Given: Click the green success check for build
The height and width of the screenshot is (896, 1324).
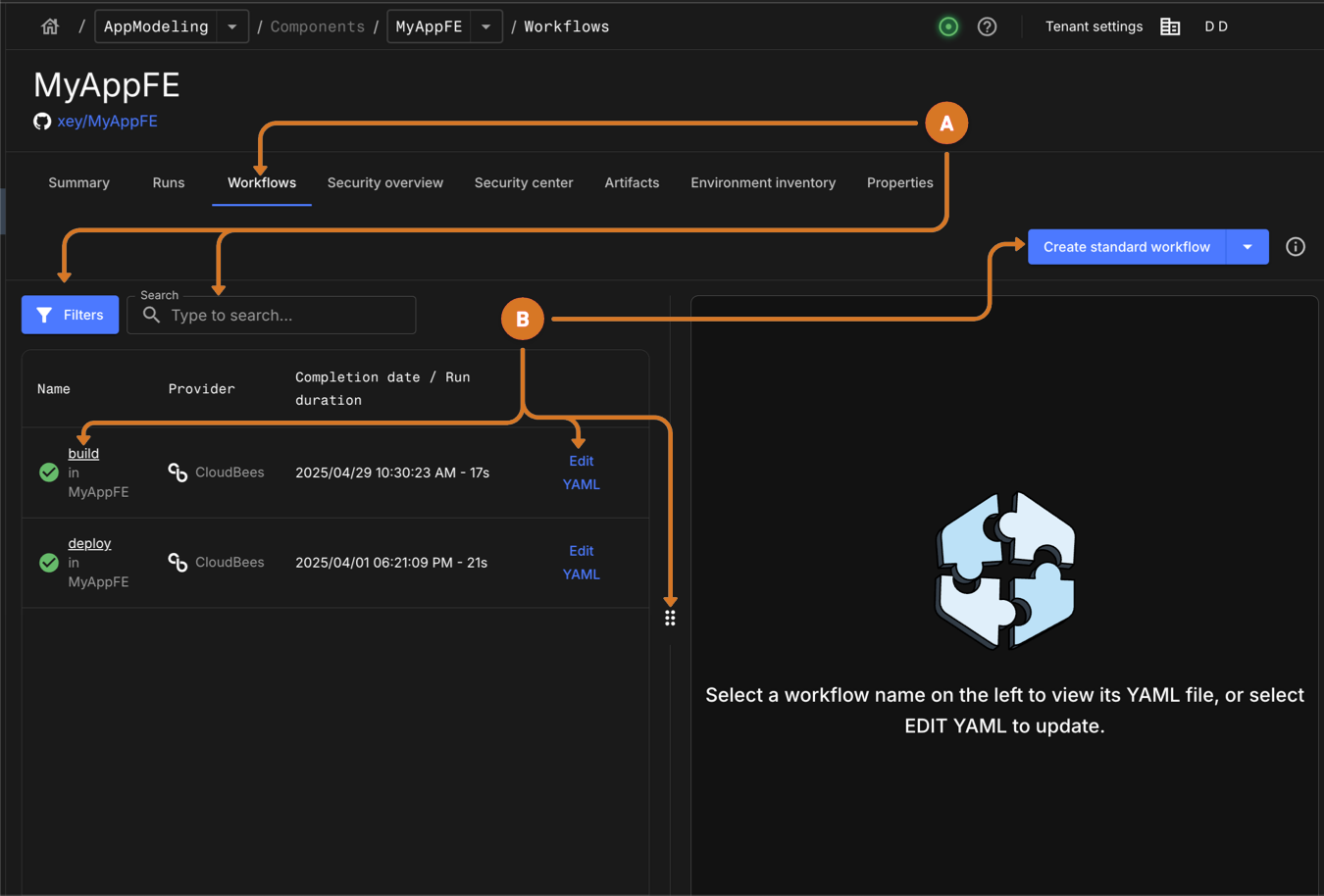Looking at the screenshot, I should (x=49, y=473).
